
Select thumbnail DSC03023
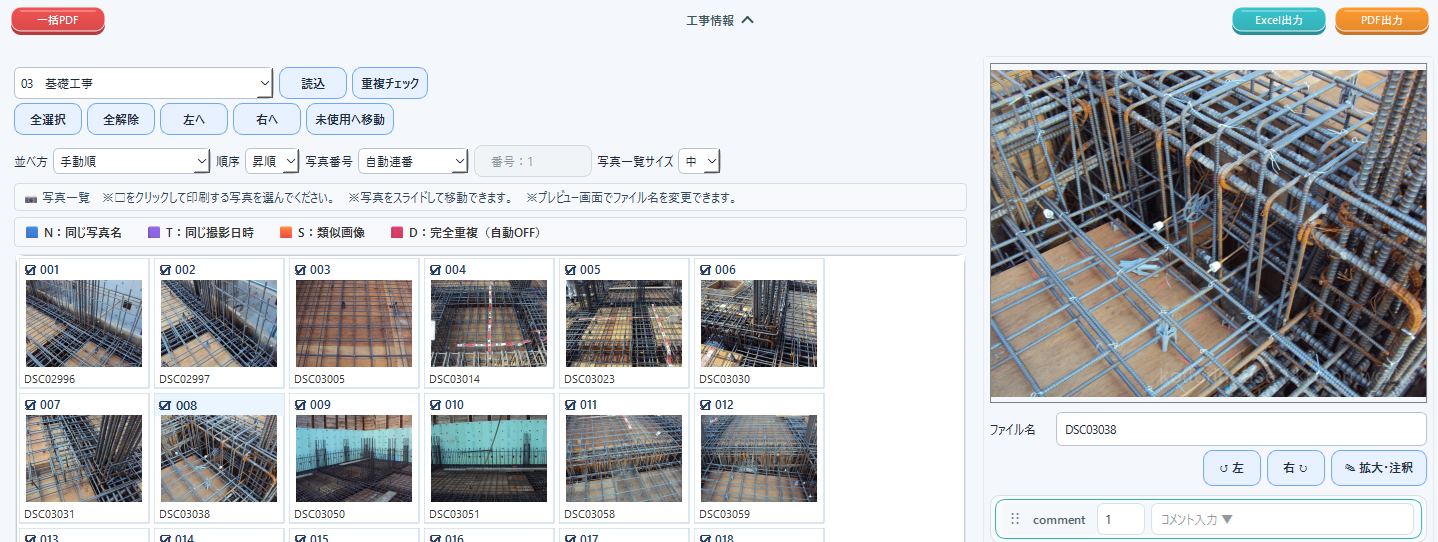624,323
